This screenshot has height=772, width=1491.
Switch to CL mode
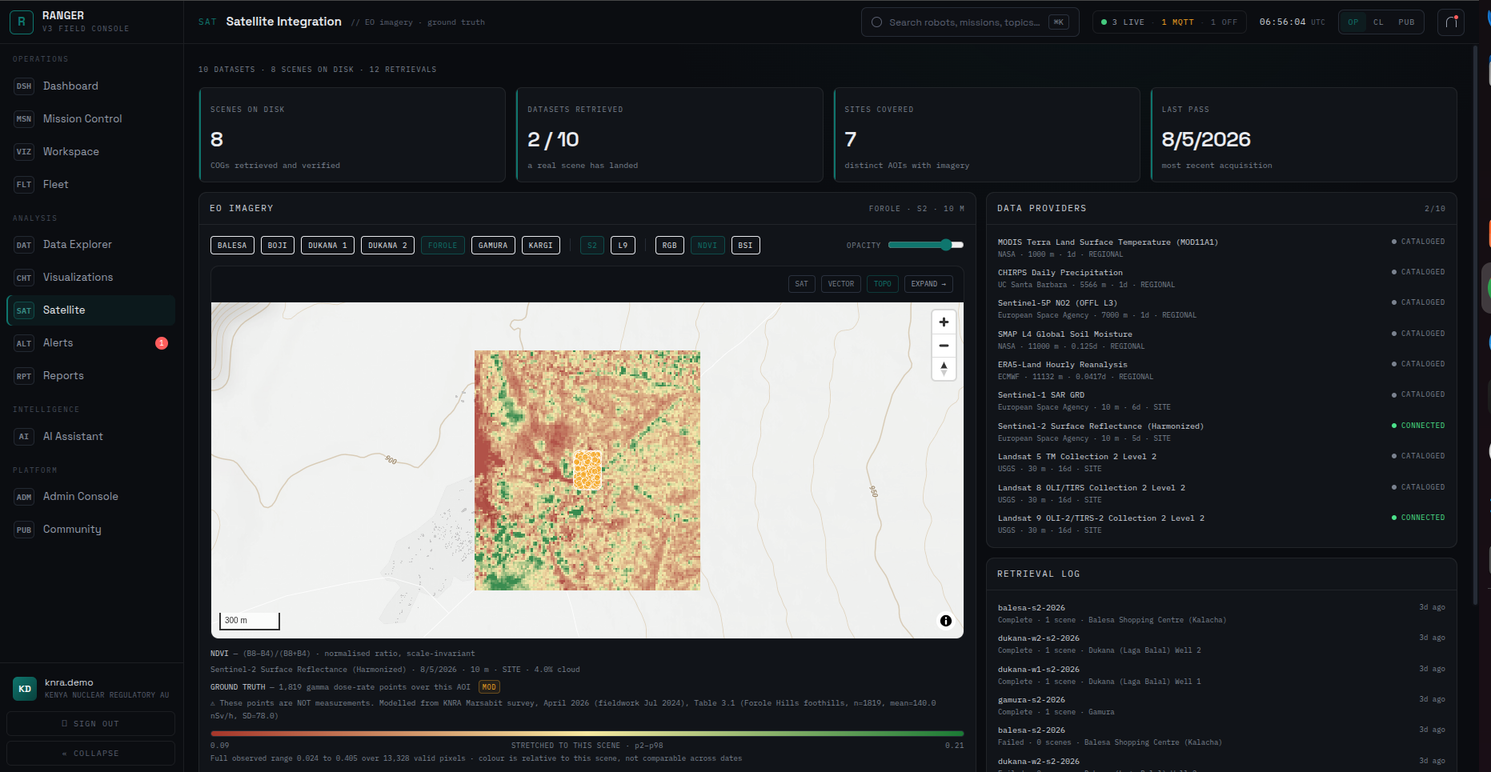click(x=1378, y=22)
